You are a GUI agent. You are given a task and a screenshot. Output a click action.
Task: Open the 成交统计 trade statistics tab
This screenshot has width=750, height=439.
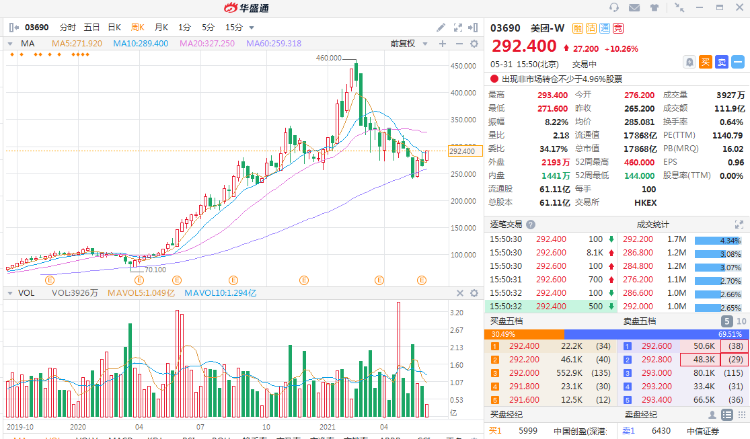[x=652, y=224]
